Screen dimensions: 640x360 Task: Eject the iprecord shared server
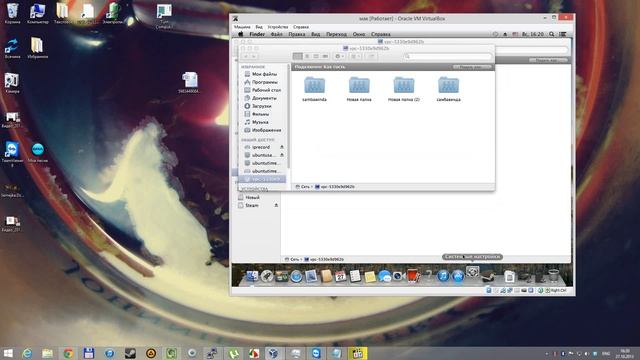282,147
